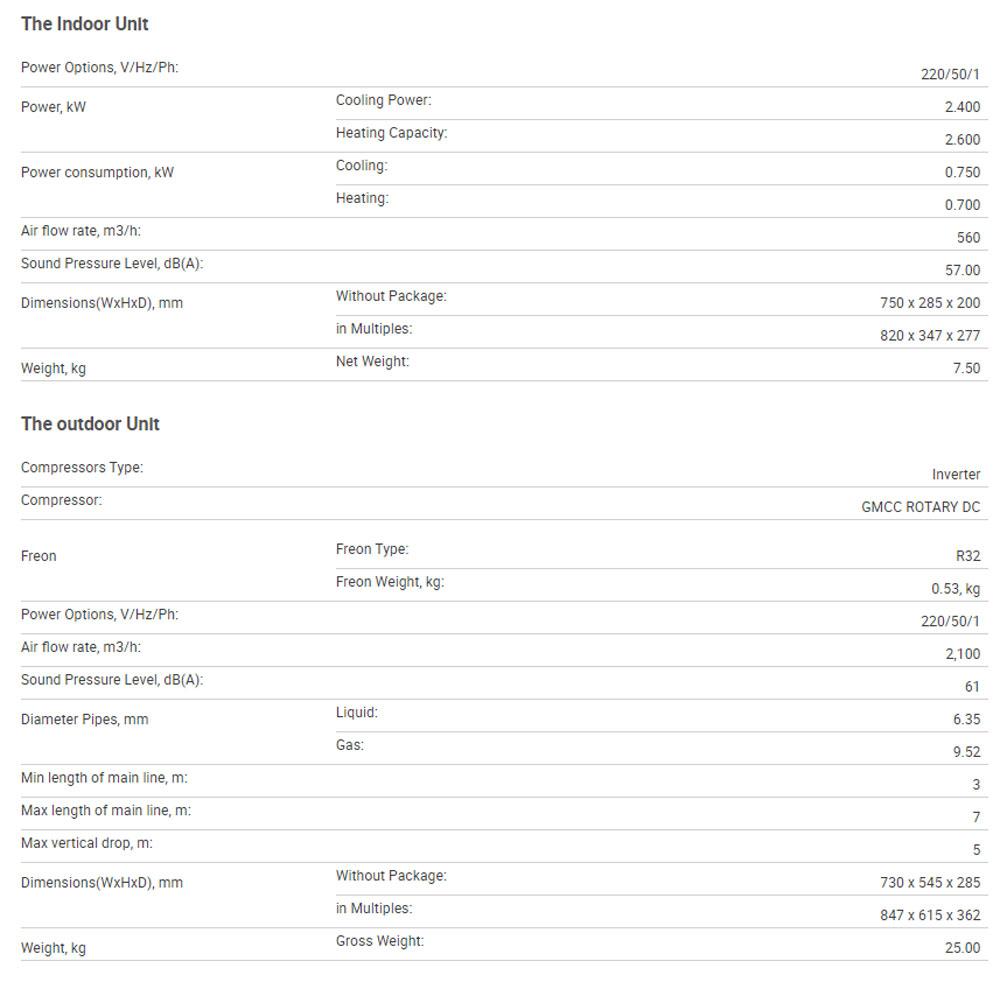Select indoor dimensions 750 x 285 x 200
Screen dimensions: 1000x982
coord(930,303)
